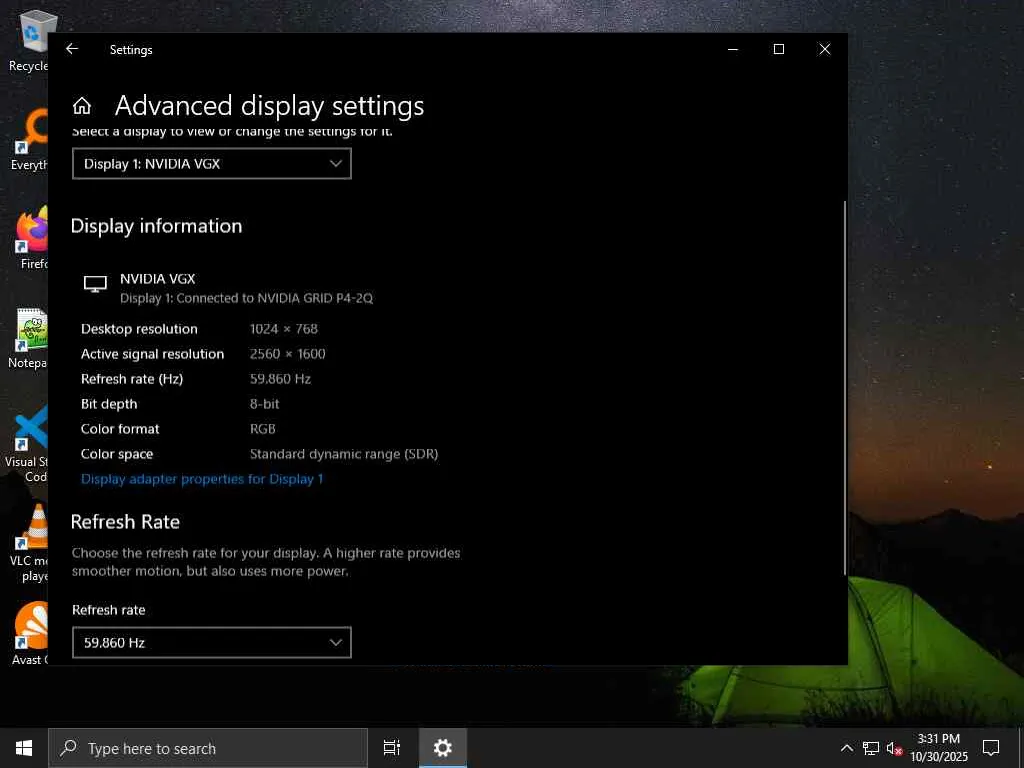Select the Active signal resolution value 2560 × 1600
This screenshot has width=1024, height=768.
click(287, 354)
